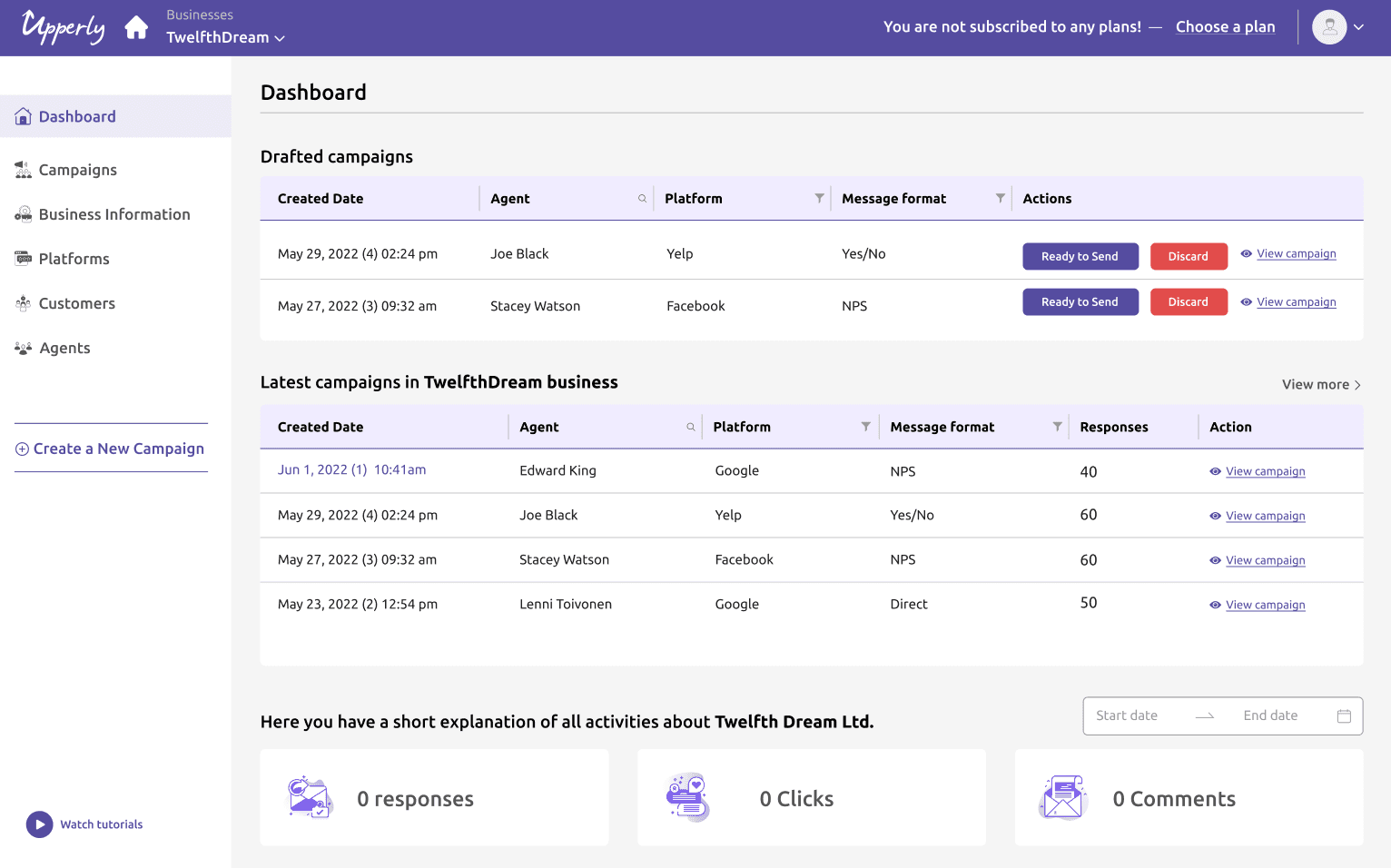Click the Choose a plan link
The height and width of the screenshot is (868, 1391).
coord(1225,27)
